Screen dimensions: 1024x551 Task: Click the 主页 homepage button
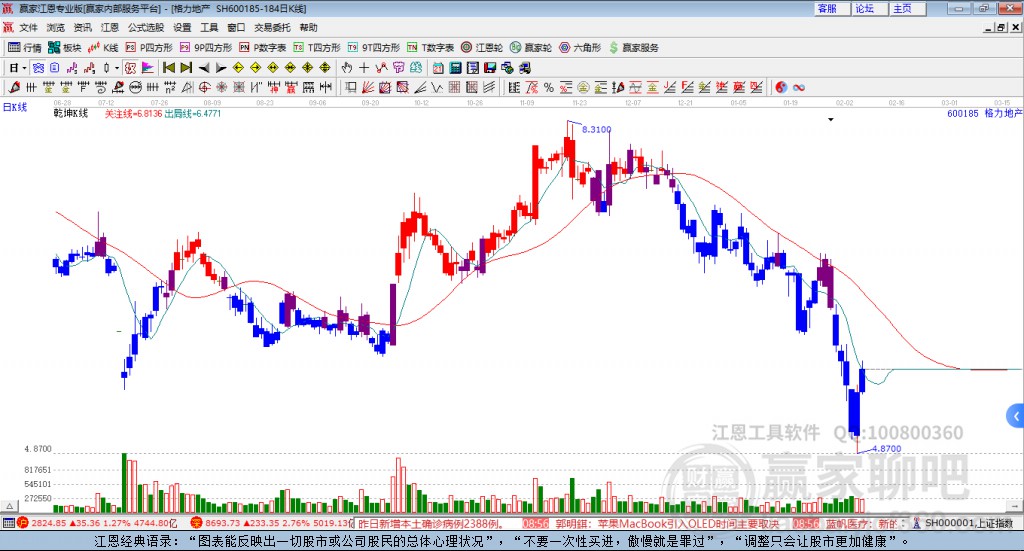click(x=908, y=8)
